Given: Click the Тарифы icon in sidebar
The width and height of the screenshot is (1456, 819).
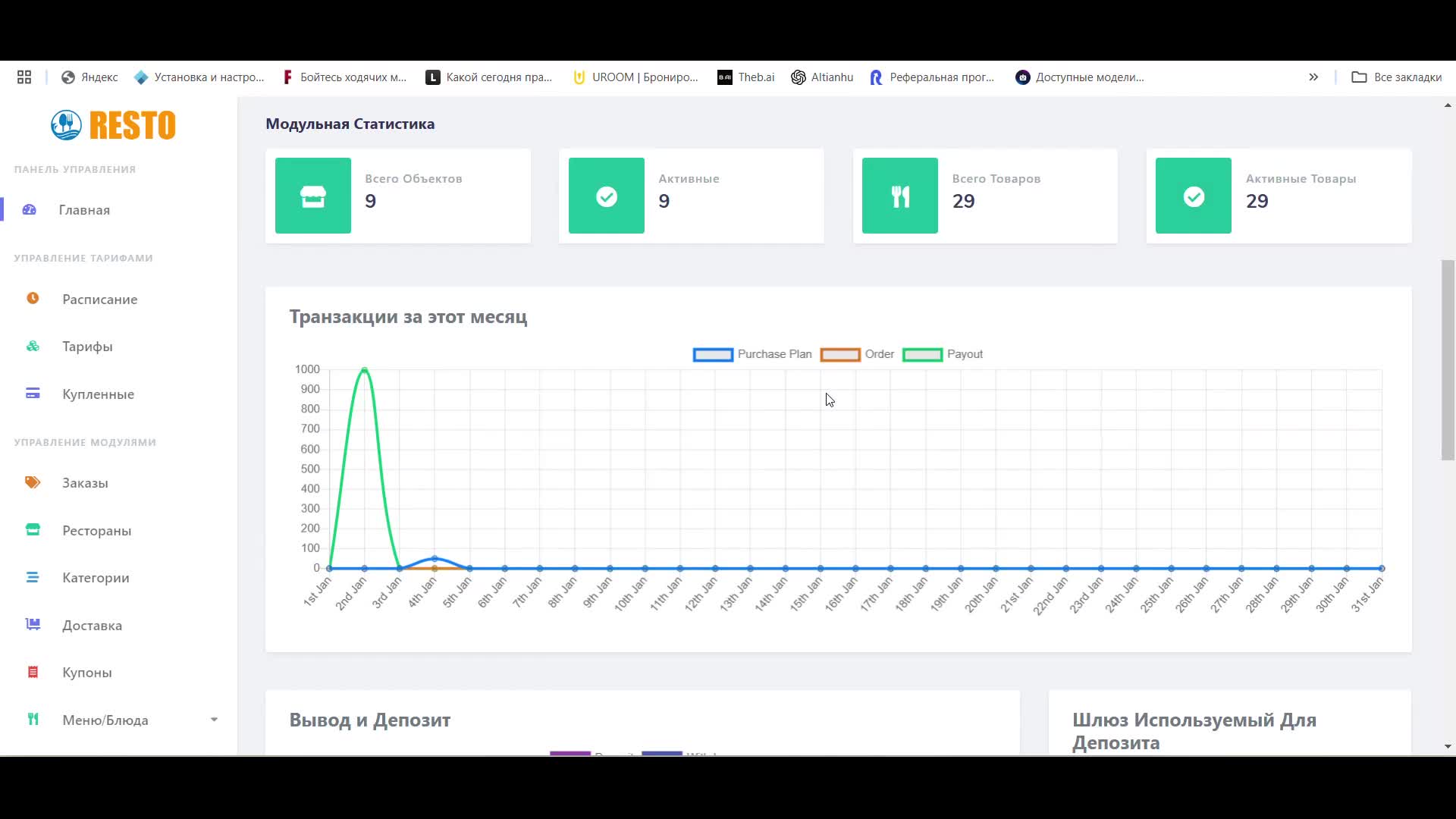Looking at the screenshot, I should click(33, 347).
